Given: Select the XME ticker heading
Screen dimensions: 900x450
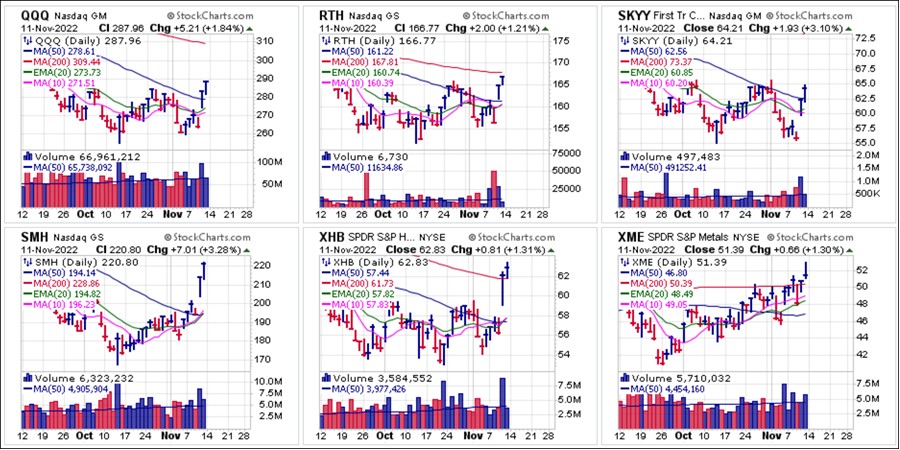Looking at the screenshot, I should (631, 237).
